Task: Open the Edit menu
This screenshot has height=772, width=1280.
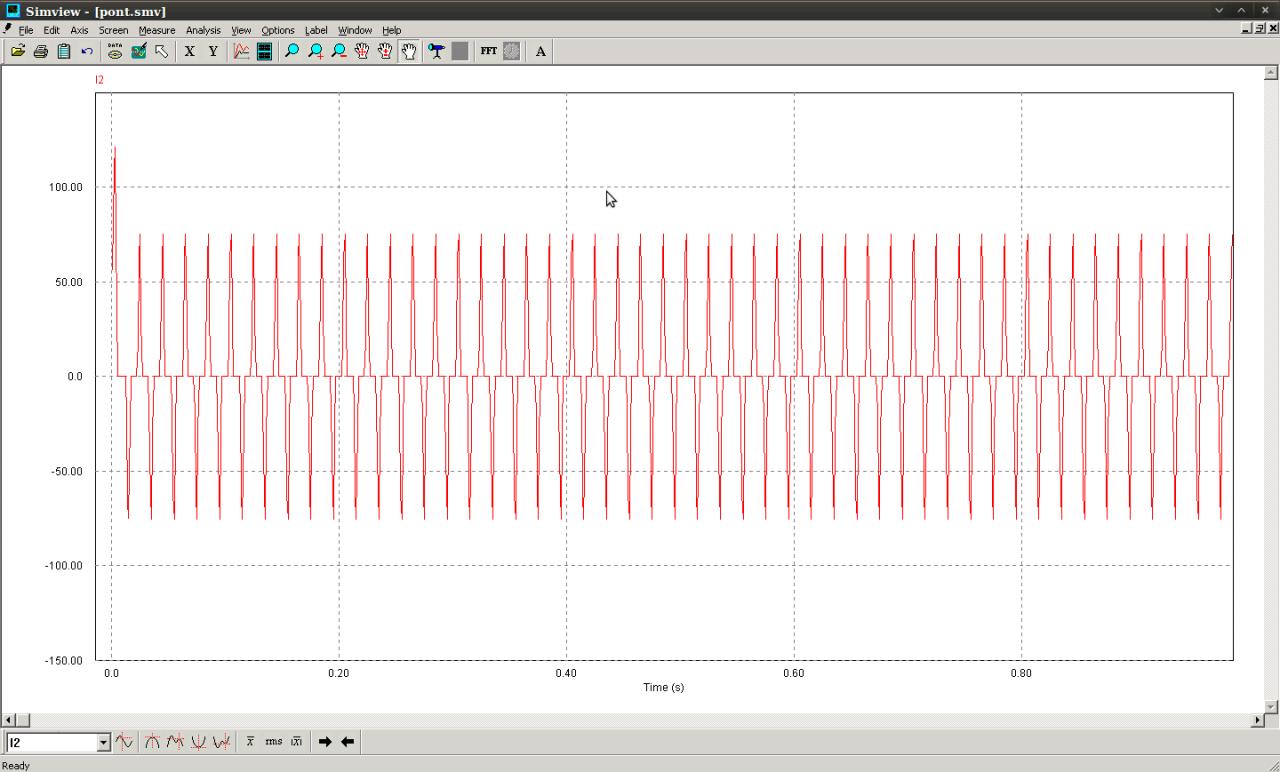Action: (51, 30)
